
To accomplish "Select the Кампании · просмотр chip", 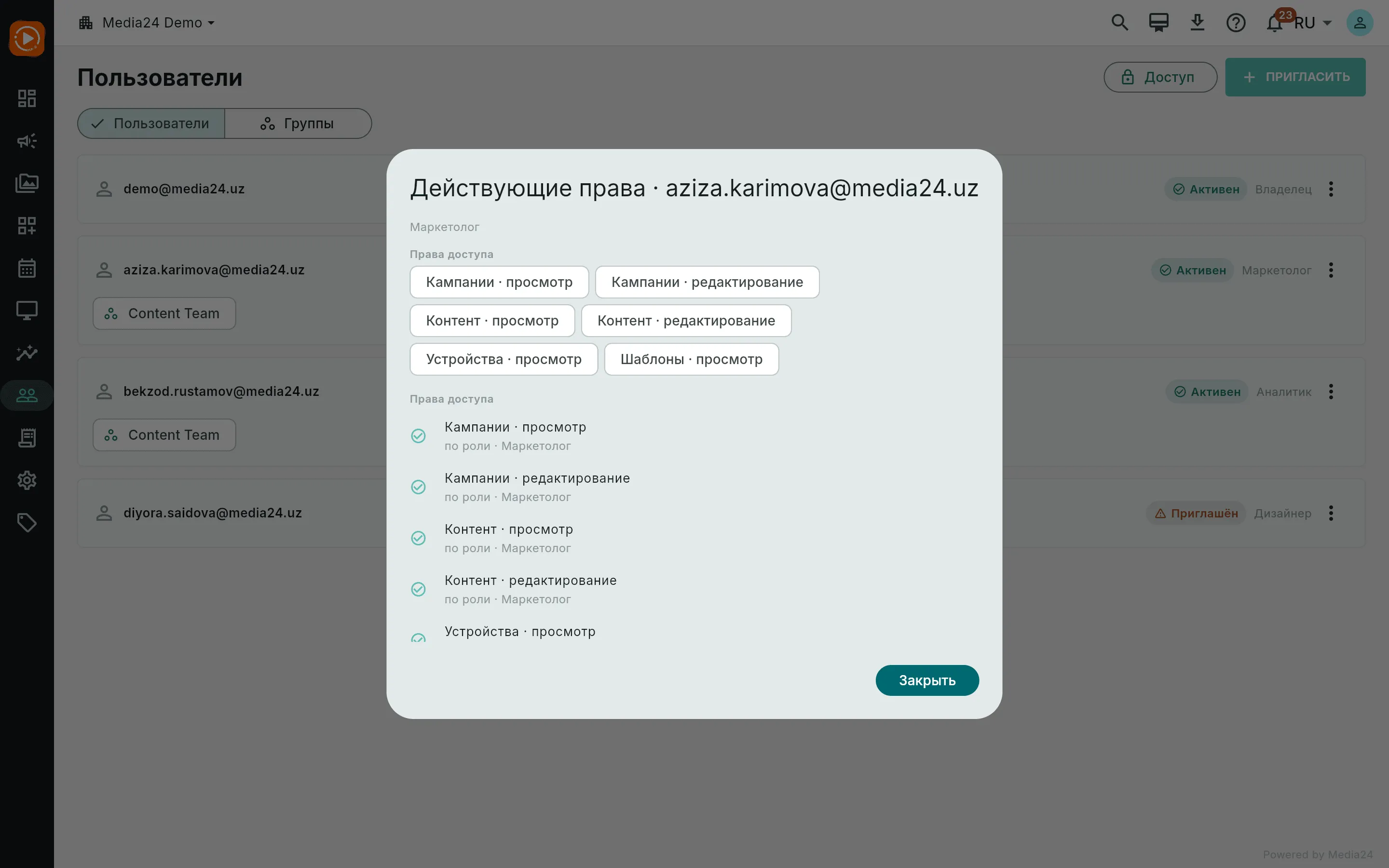I will (499, 282).
